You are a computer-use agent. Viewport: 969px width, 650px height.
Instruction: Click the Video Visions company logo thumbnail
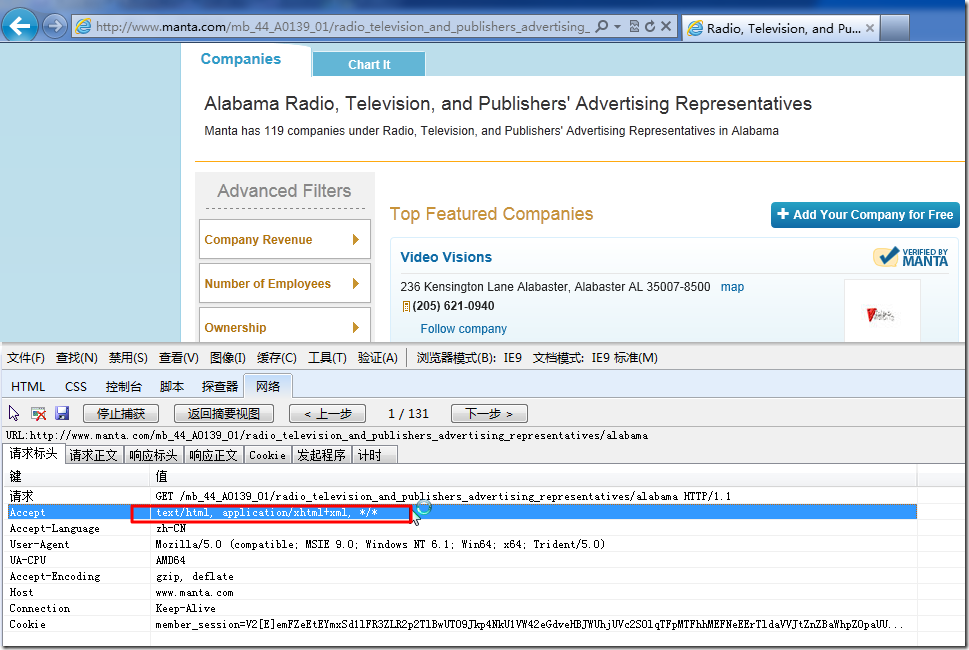(x=882, y=311)
